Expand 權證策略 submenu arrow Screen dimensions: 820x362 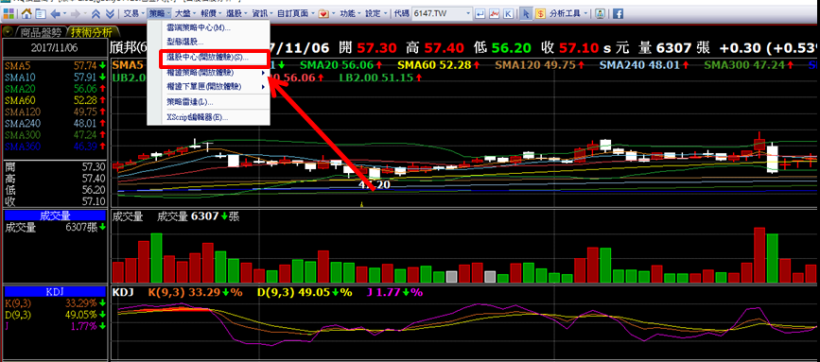click(x=263, y=73)
